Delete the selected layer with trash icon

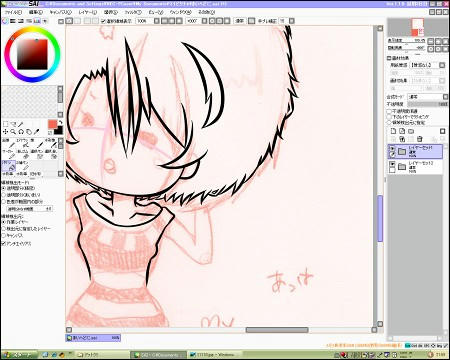[x=420, y=139]
